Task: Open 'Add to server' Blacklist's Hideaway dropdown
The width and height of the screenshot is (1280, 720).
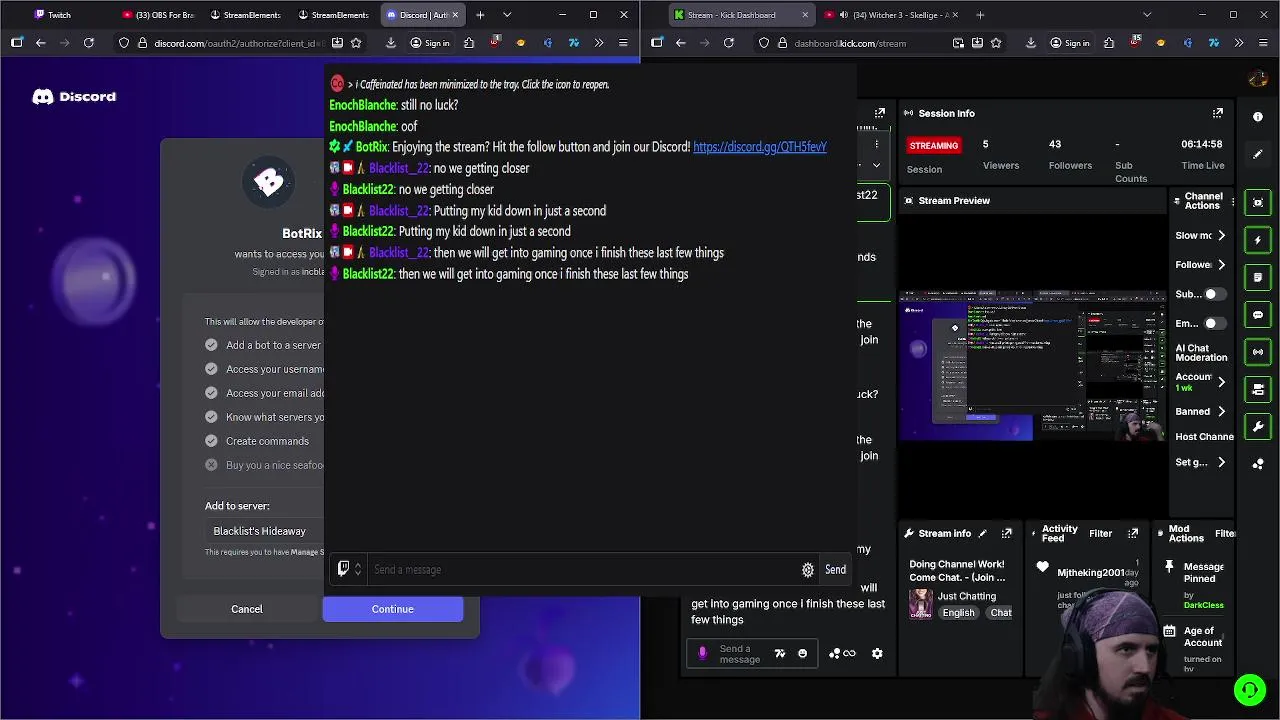Action: (x=265, y=531)
